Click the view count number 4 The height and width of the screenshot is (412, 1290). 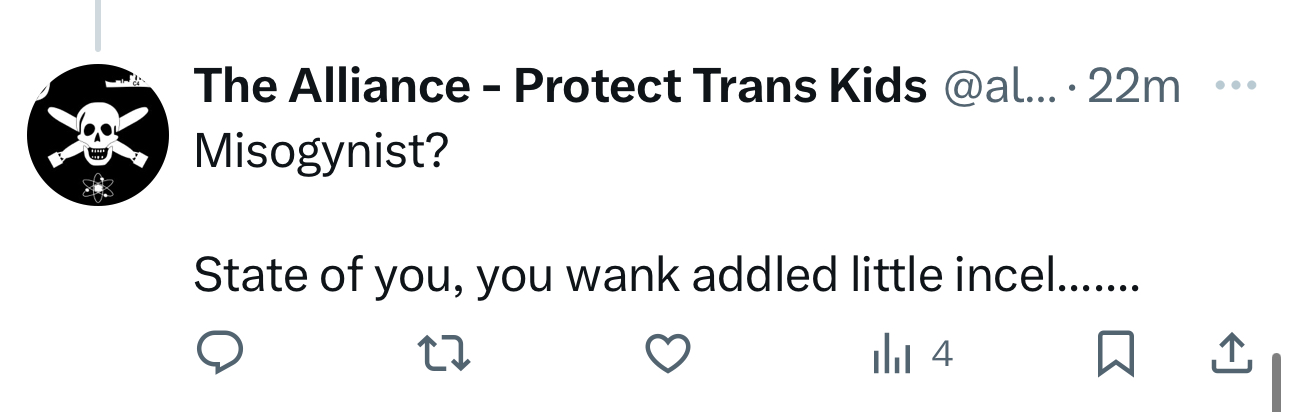tap(940, 355)
